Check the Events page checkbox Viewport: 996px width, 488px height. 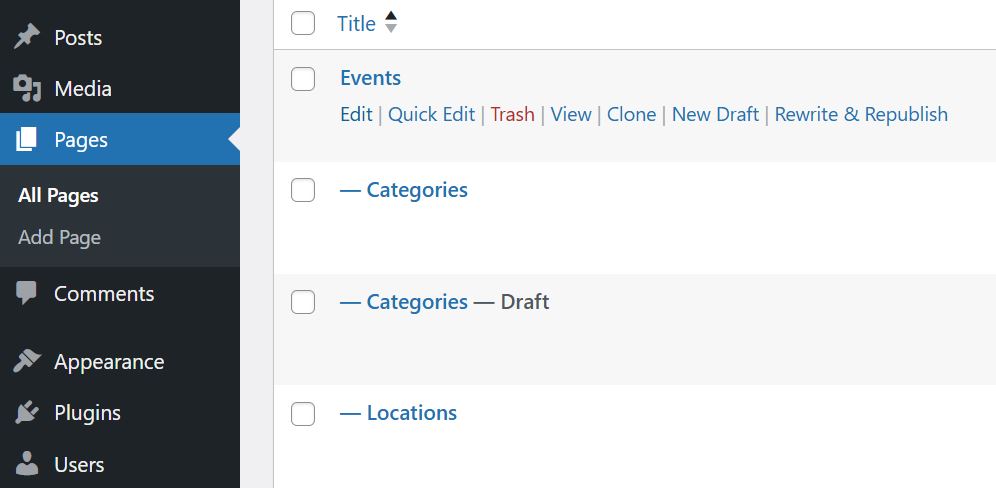[x=303, y=78]
